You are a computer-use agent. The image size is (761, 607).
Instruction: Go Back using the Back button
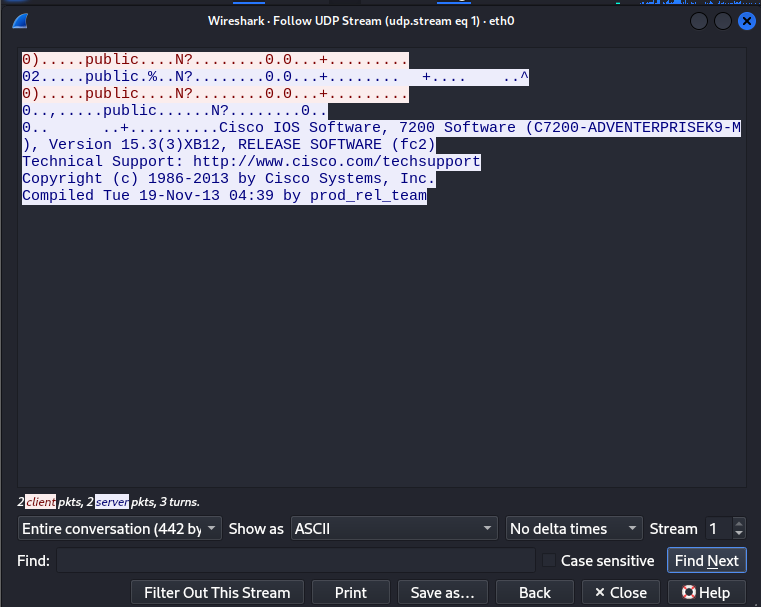(535, 592)
